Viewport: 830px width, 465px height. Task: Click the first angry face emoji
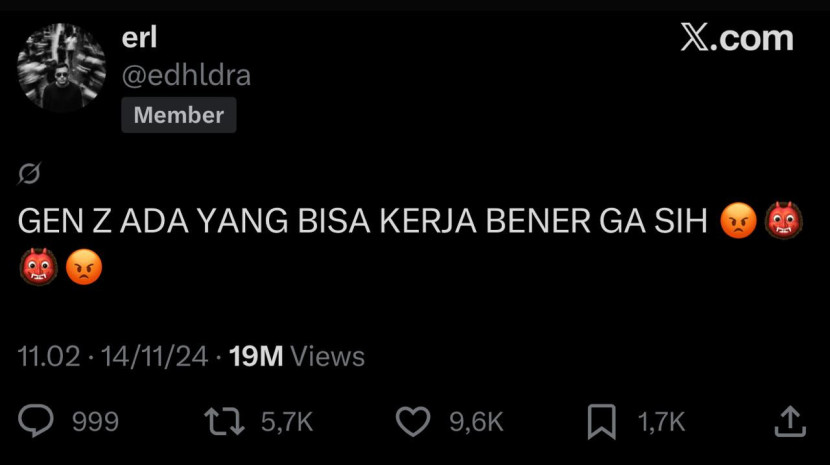[738, 220]
